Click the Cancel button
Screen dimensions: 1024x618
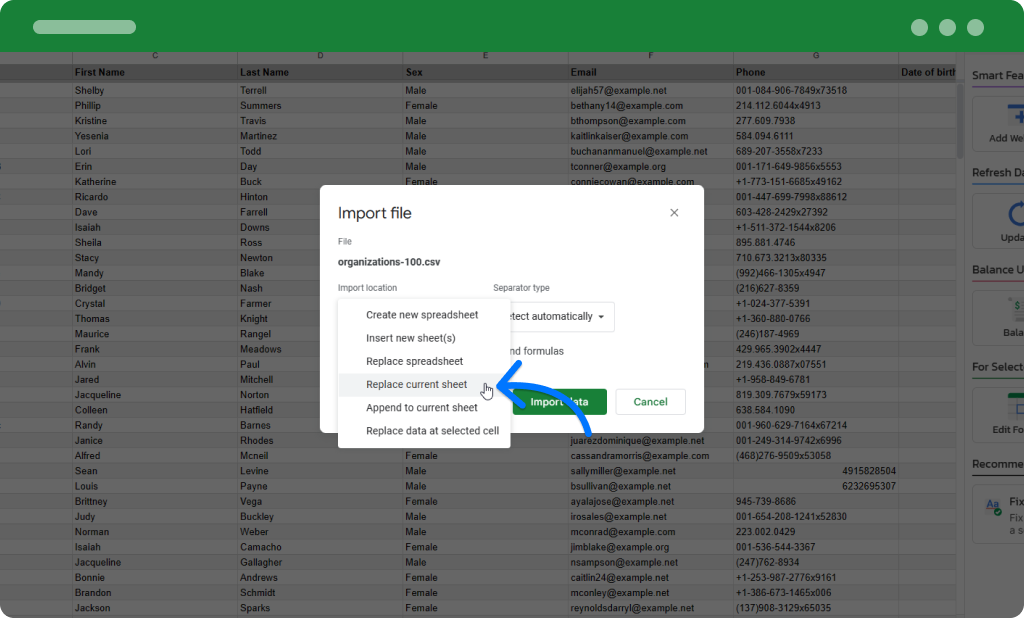coord(650,401)
